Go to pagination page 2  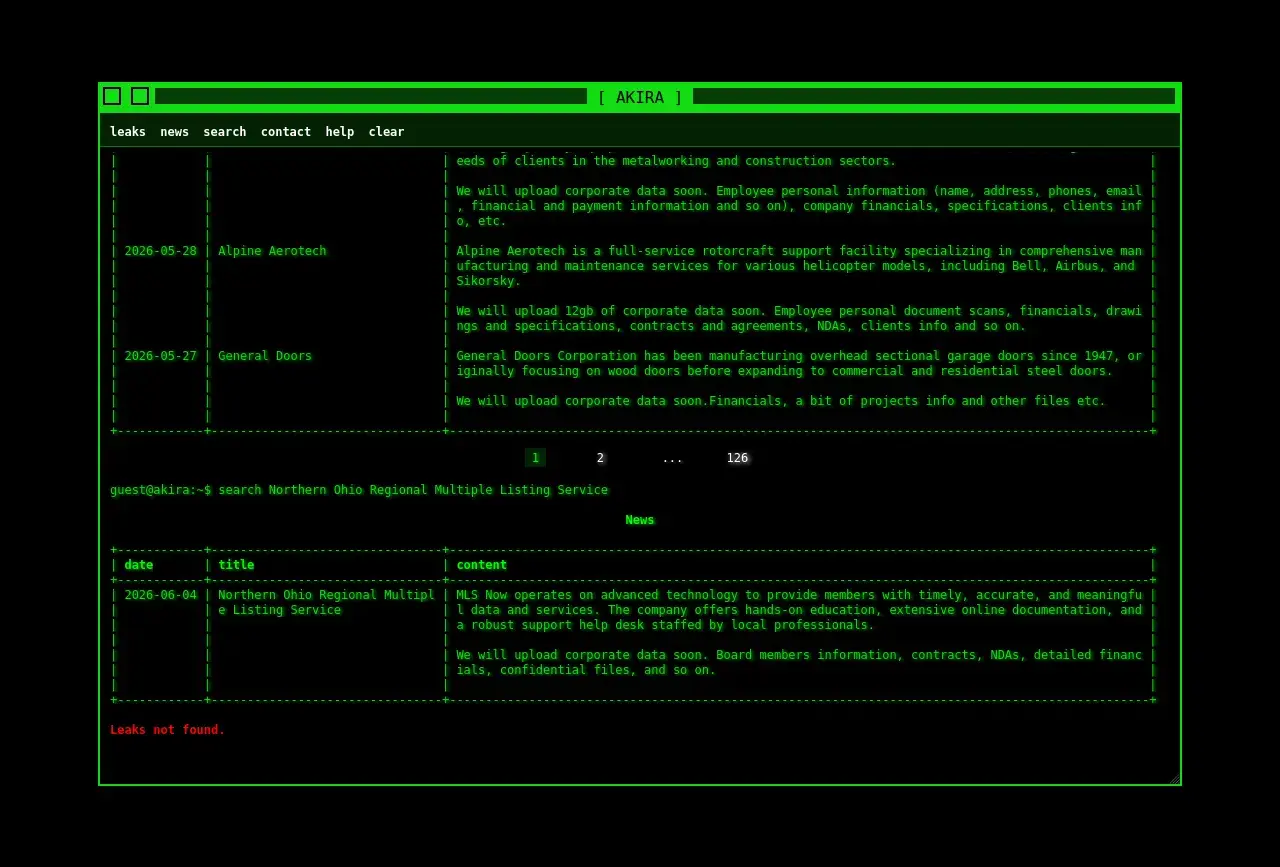[x=600, y=458]
